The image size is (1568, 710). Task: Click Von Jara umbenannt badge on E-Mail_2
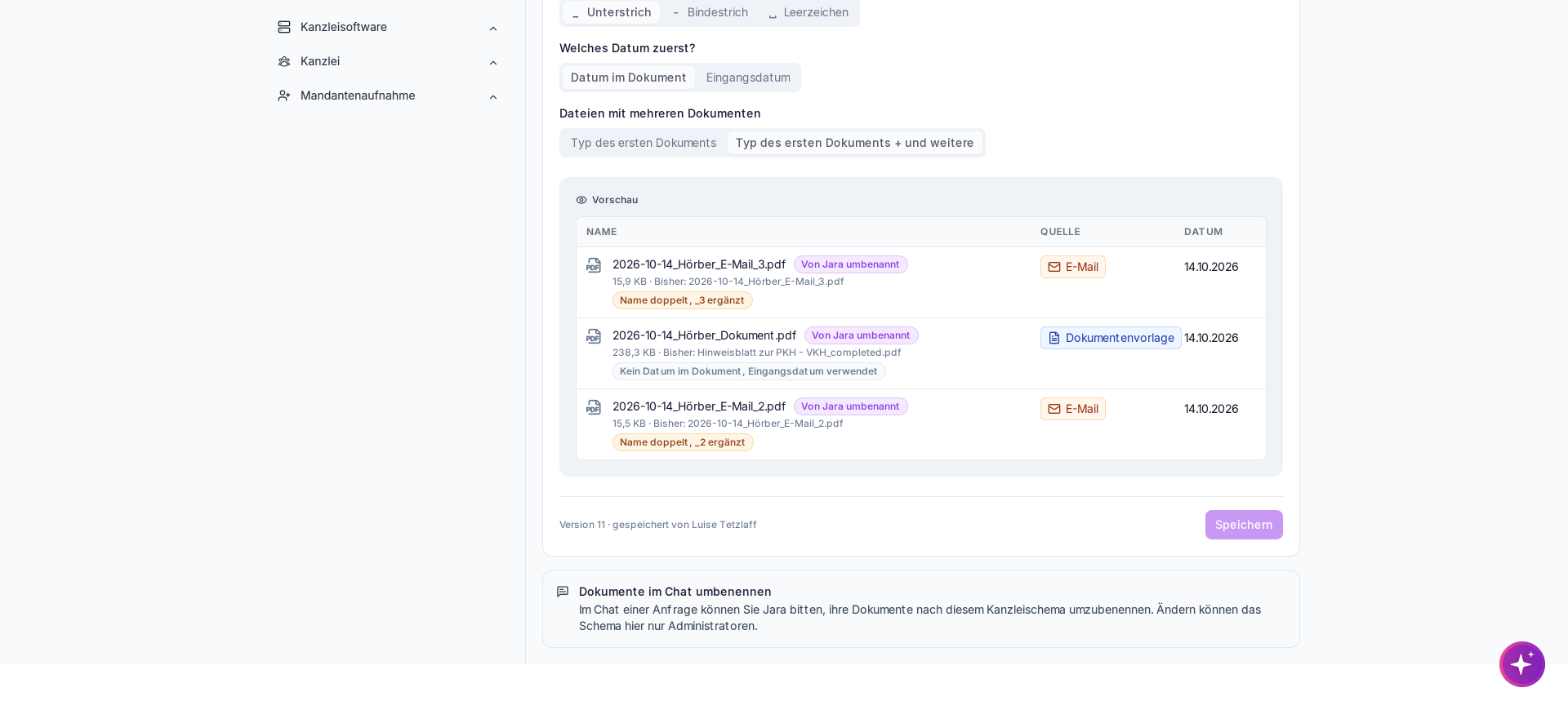pos(850,406)
